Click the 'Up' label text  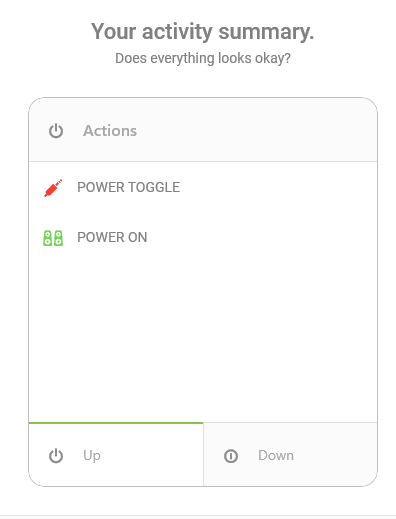pos(92,456)
